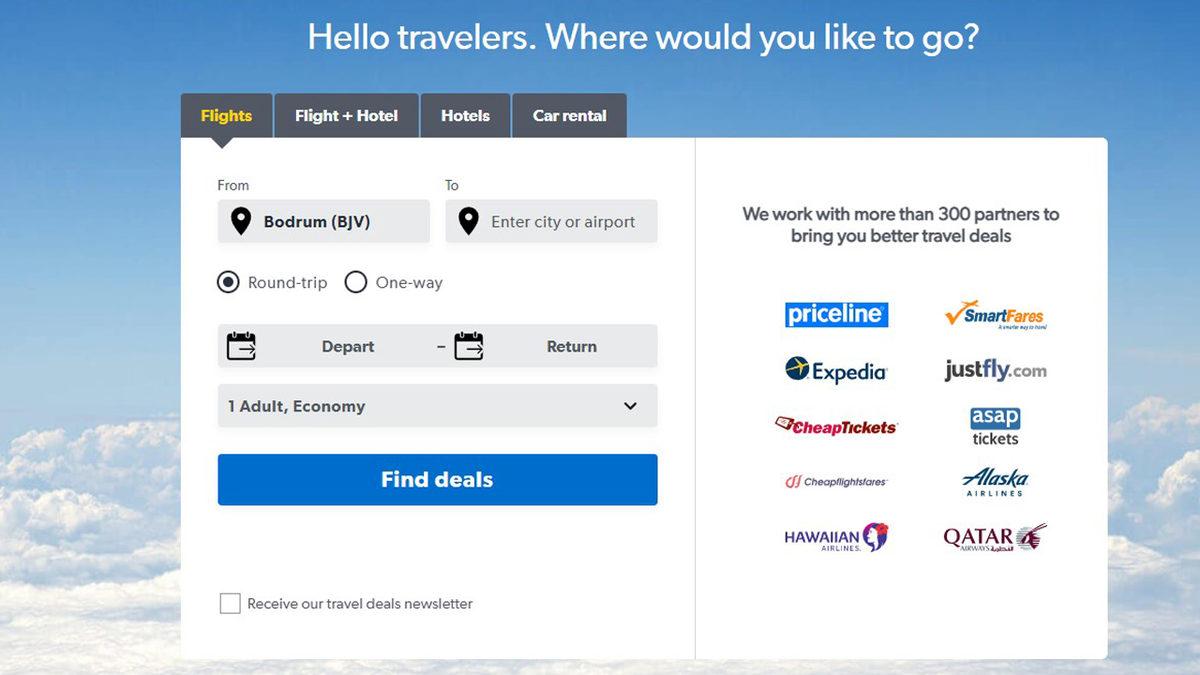Expand the 1 Adult, Economy selector chevron
Screen dimensions: 1200x675
coord(630,406)
